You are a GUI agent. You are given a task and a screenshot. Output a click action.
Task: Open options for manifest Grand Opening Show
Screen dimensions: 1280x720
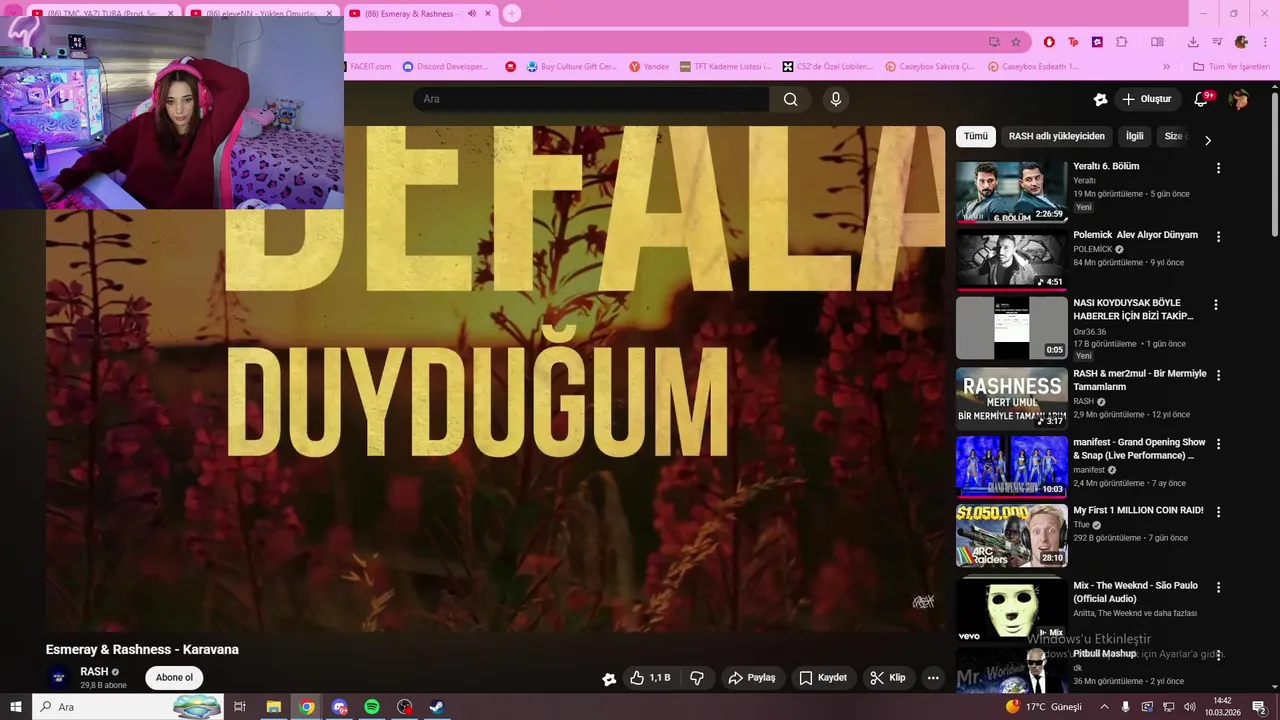1218,444
